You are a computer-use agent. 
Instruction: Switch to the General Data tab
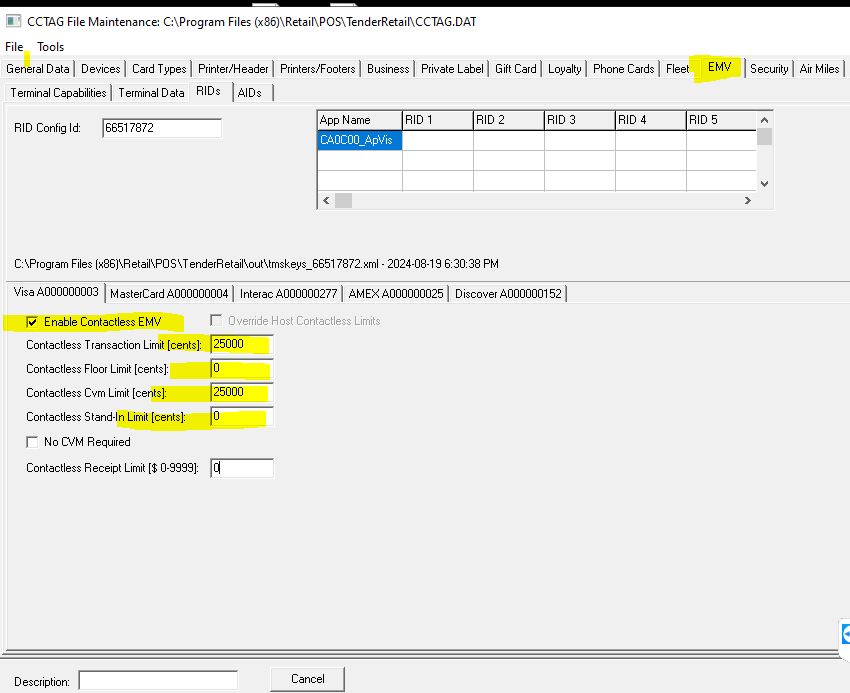tap(38, 69)
